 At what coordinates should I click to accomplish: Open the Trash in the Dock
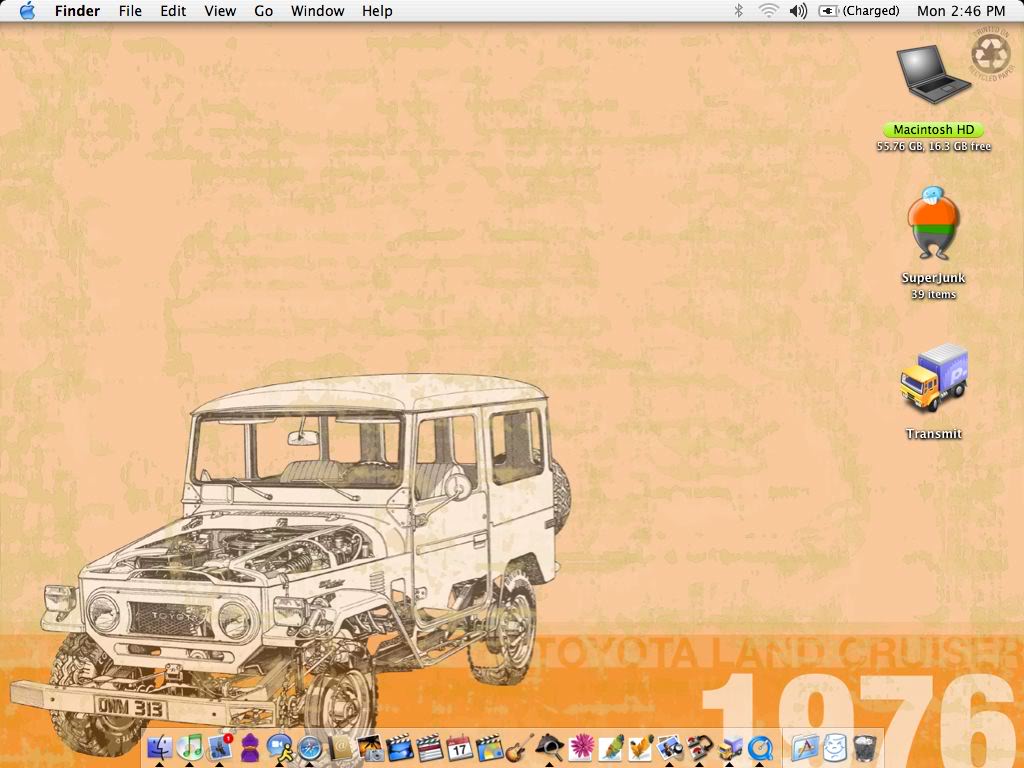tap(865, 747)
